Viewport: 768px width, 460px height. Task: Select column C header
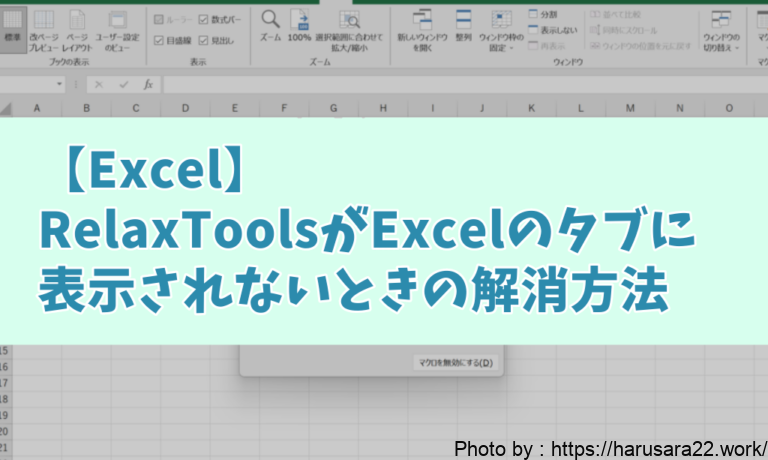pos(136,108)
